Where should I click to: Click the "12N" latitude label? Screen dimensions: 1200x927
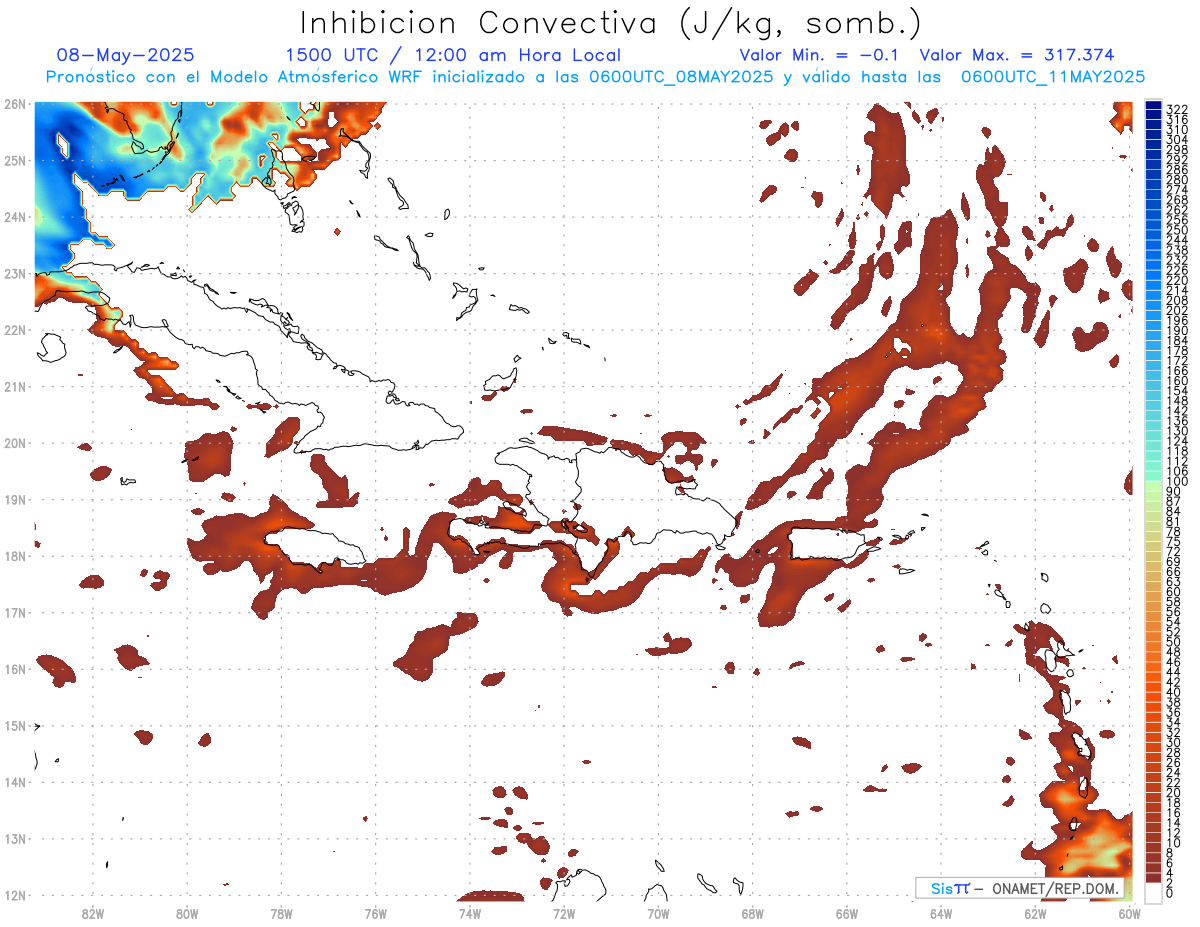pos(14,895)
